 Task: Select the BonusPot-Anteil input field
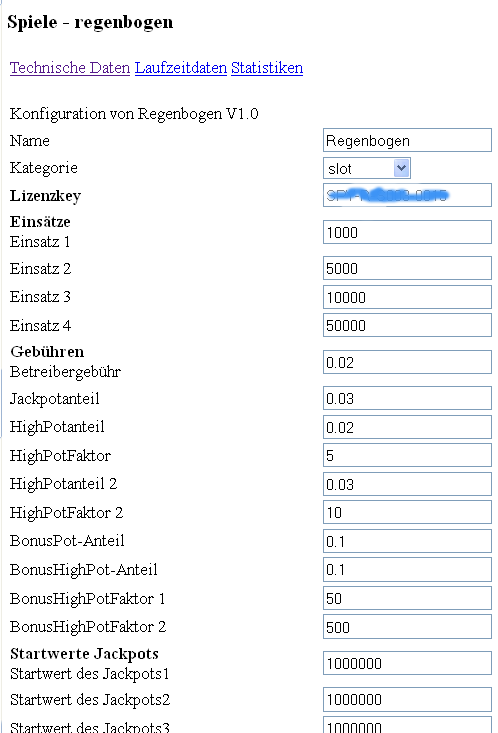[x=407, y=541]
